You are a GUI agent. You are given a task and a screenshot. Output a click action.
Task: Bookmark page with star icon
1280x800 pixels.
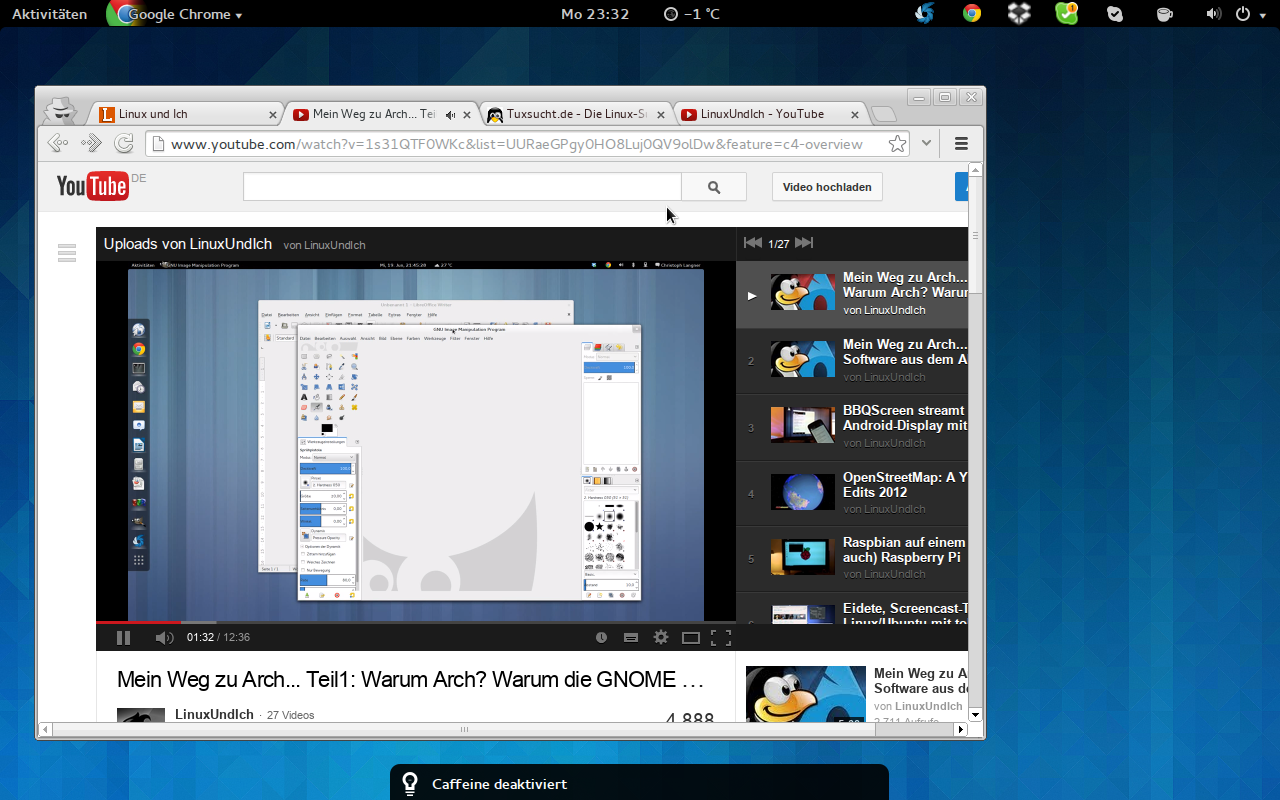click(897, 143)
